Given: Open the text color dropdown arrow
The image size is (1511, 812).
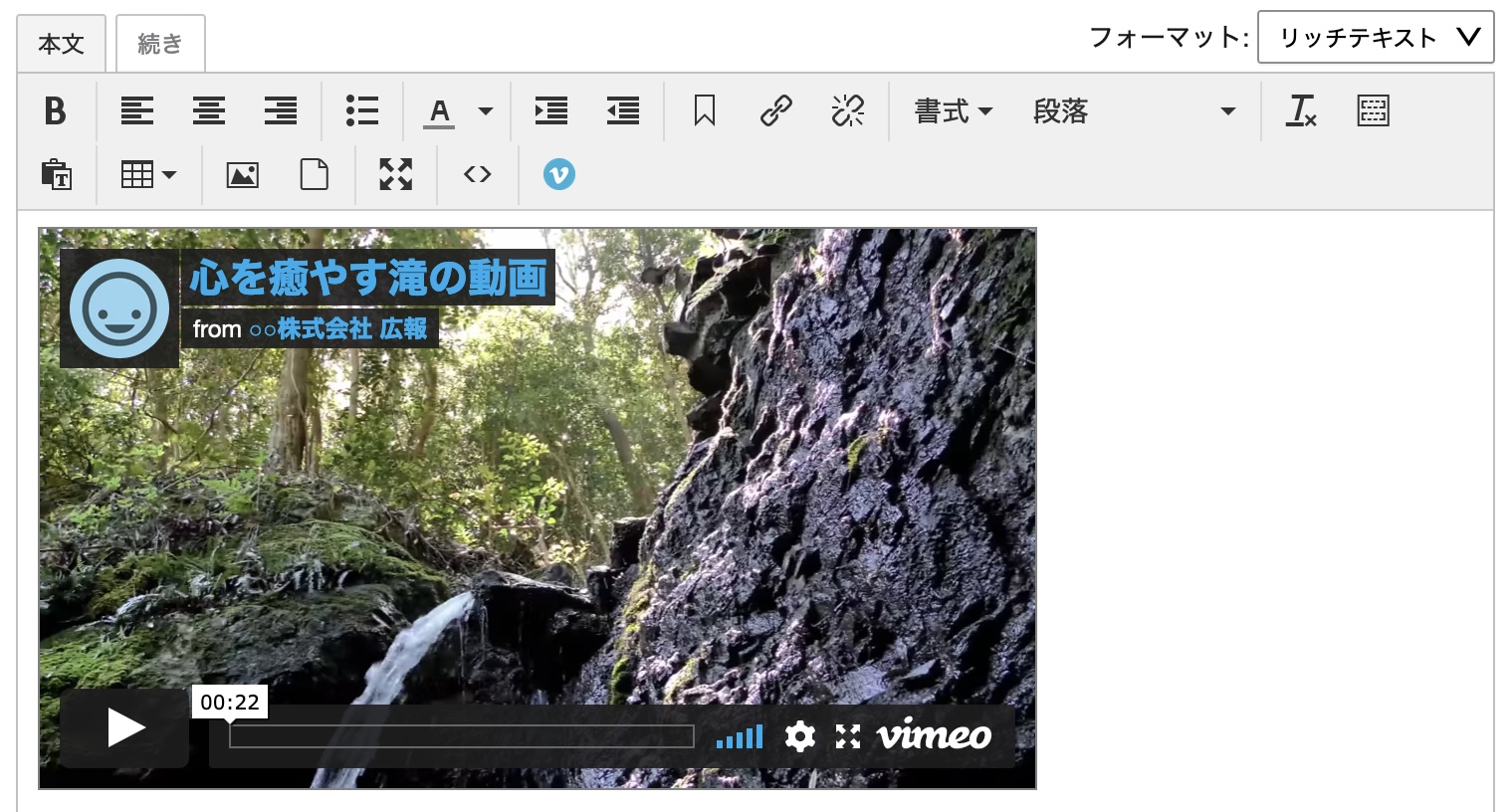Looking at the screenshot, I should 486,110.
